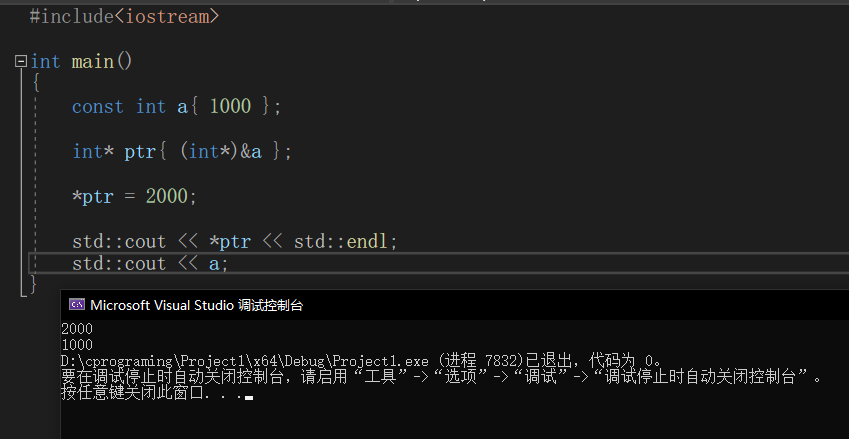Collapse the main() function code block

(x=21, y=61)
